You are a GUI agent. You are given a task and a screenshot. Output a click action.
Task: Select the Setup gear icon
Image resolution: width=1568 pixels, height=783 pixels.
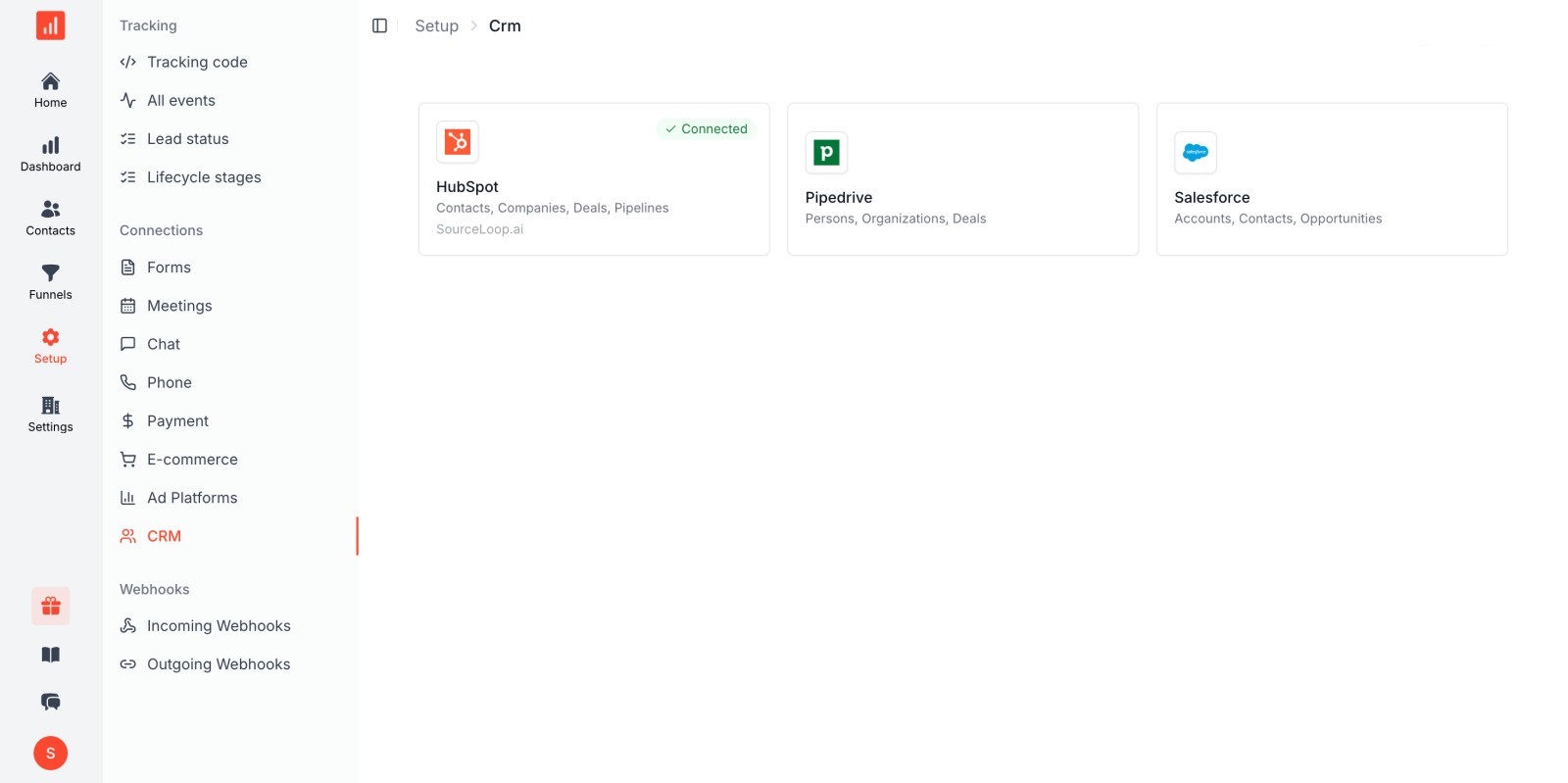[x=51, y=337]
